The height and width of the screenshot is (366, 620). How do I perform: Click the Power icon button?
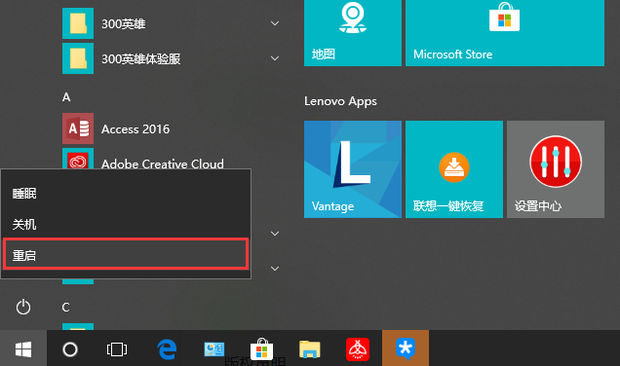[23, 307]
